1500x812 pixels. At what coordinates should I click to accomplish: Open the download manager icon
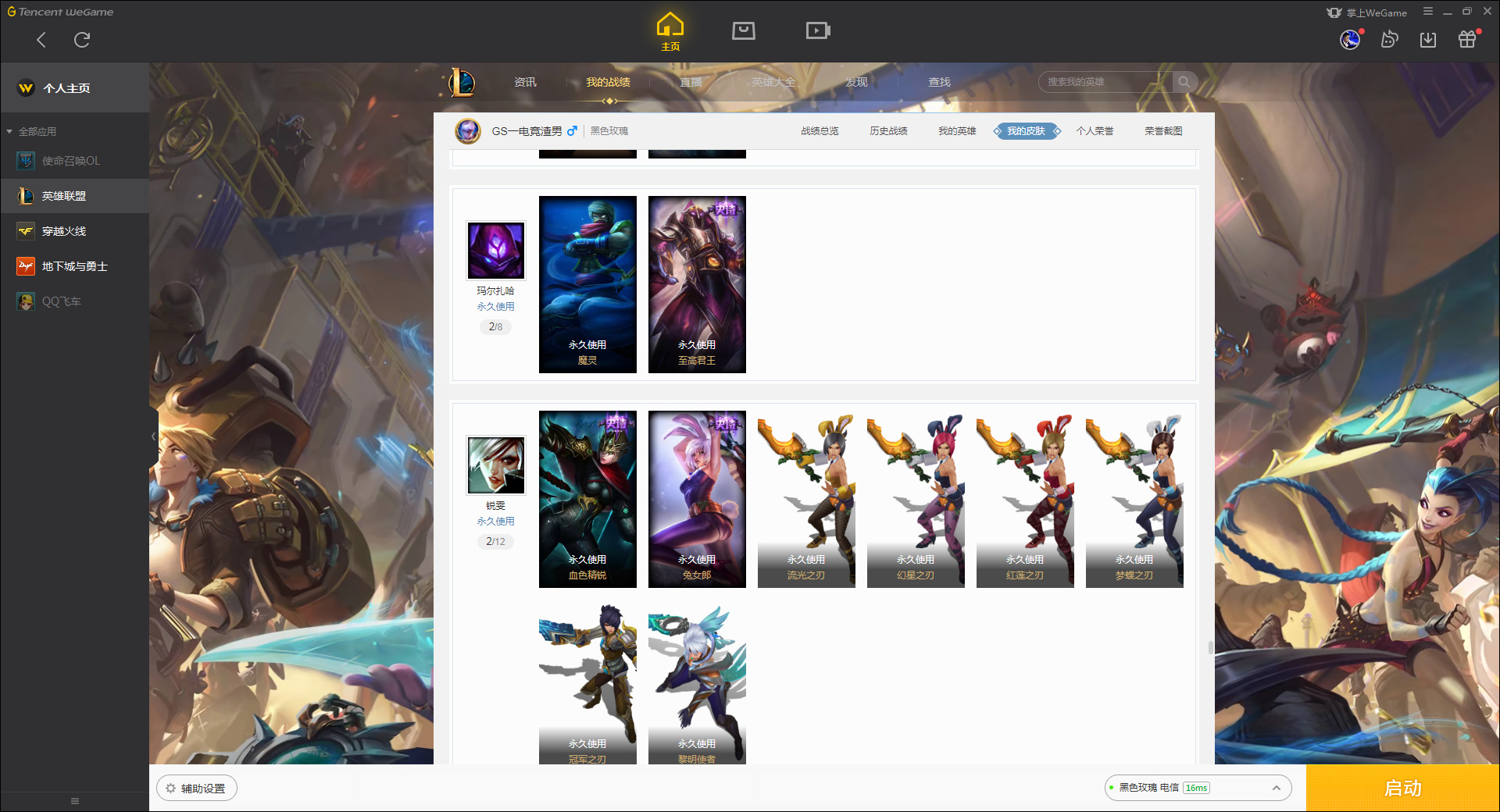(1428, 39)
